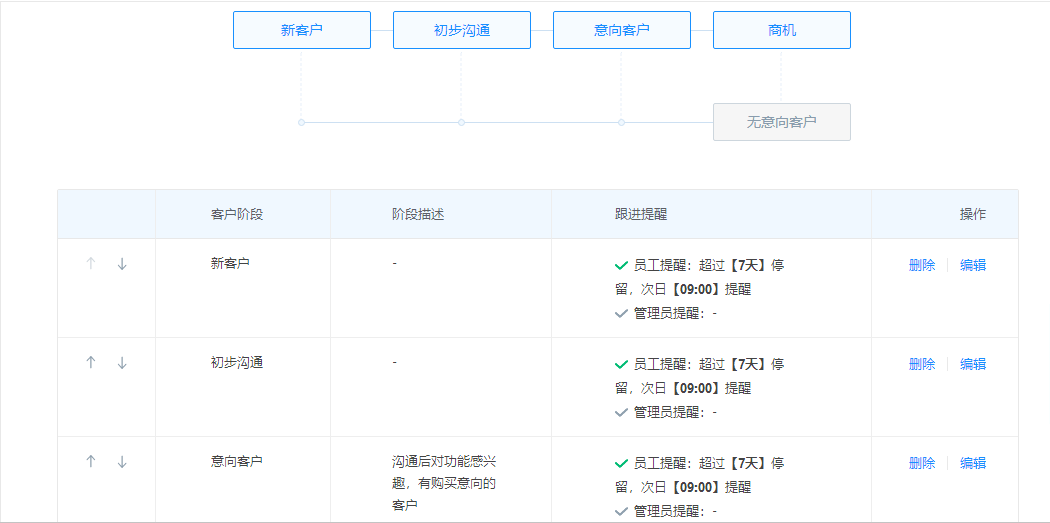Move 新客户 stage down with arrow
The image size is (1050, 523).
(x=122, y=264)
